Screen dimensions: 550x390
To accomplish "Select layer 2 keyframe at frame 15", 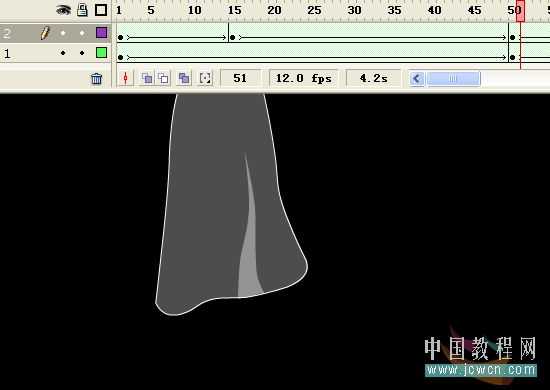I will point(232,37).
